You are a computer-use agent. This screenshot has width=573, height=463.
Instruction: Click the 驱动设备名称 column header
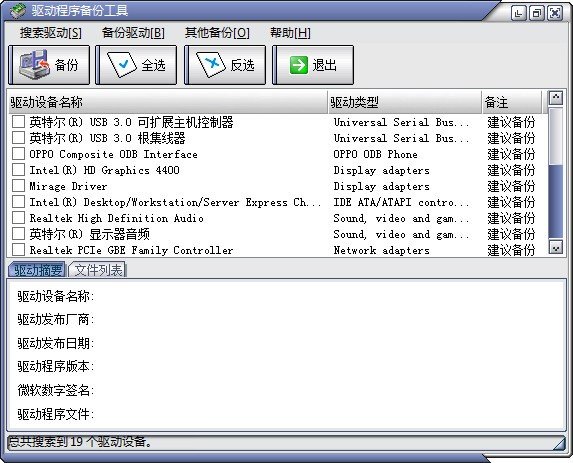tap(168, 102)
